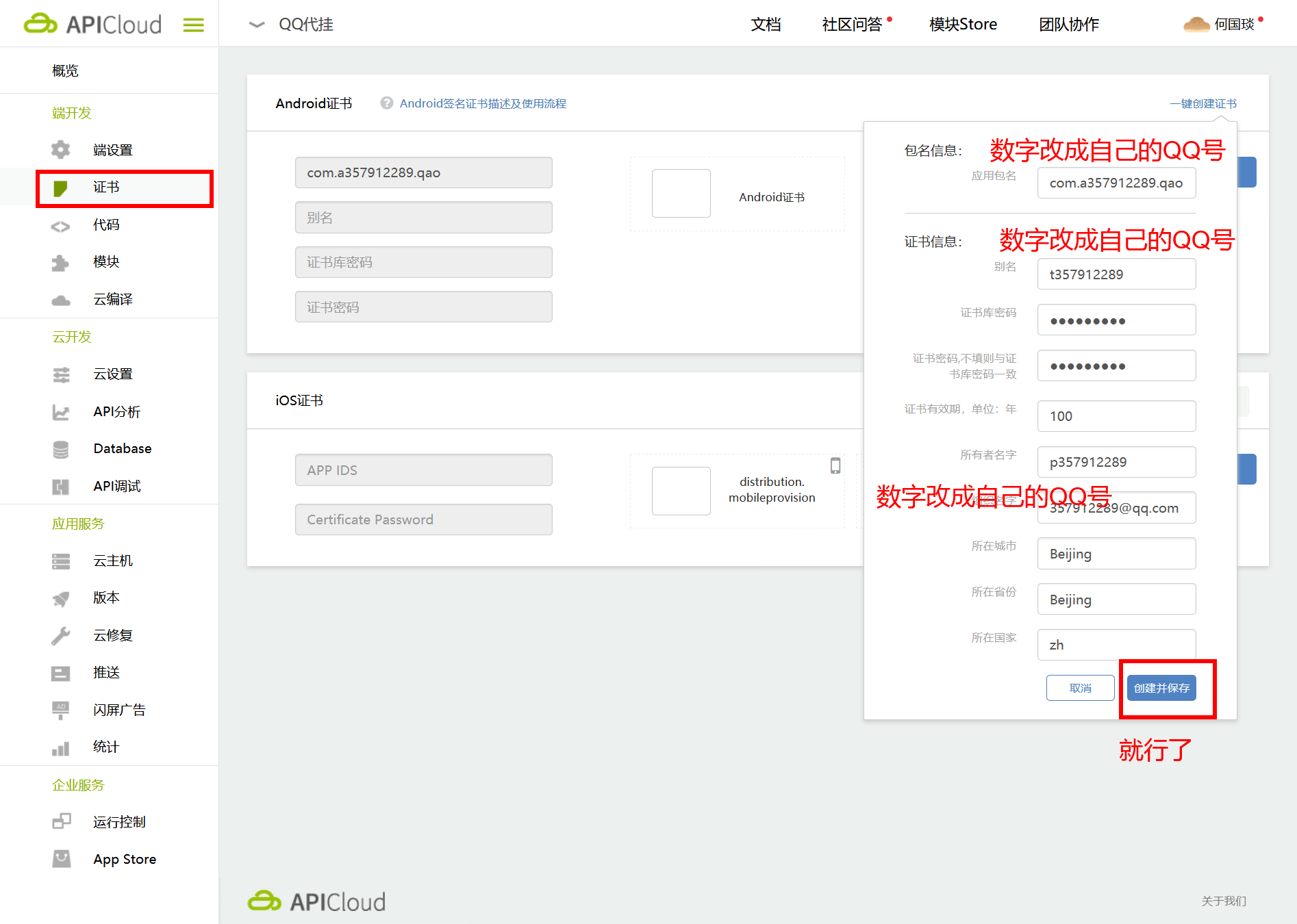Open Android签名证书描述及使用流程 link
This screenshot has width=1297, height=924.
click(483, 103)
